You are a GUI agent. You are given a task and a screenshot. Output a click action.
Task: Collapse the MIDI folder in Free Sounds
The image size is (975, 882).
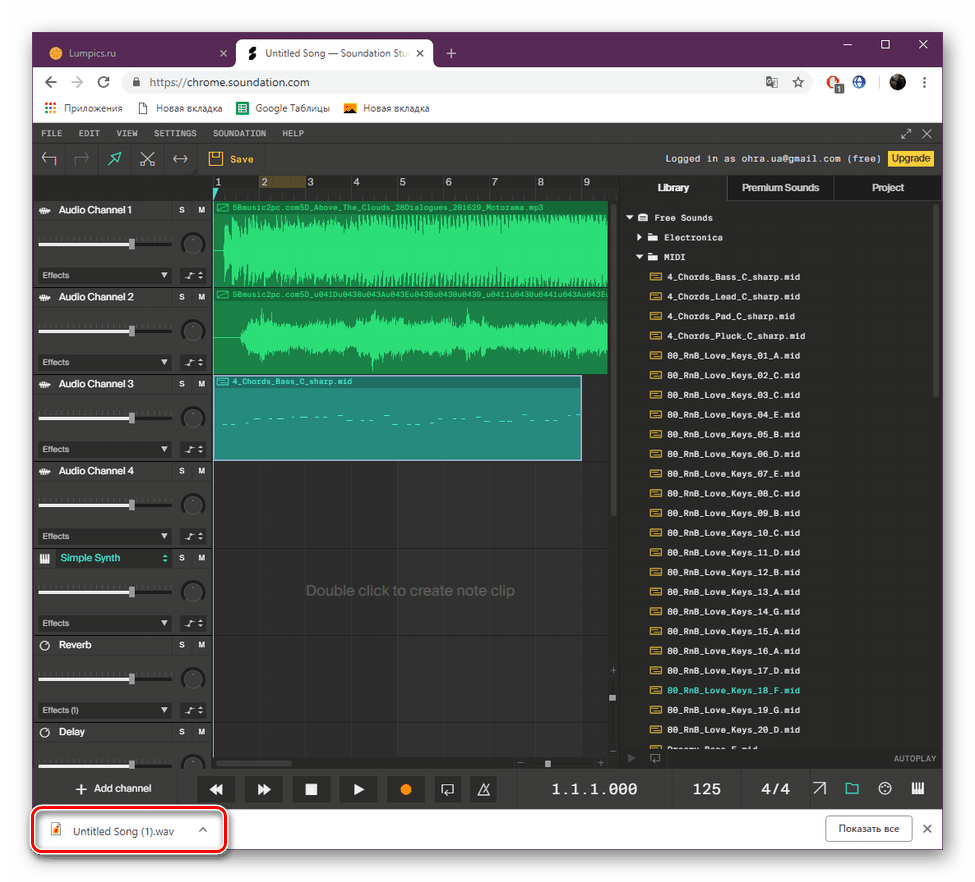click(x=640, y=256)
